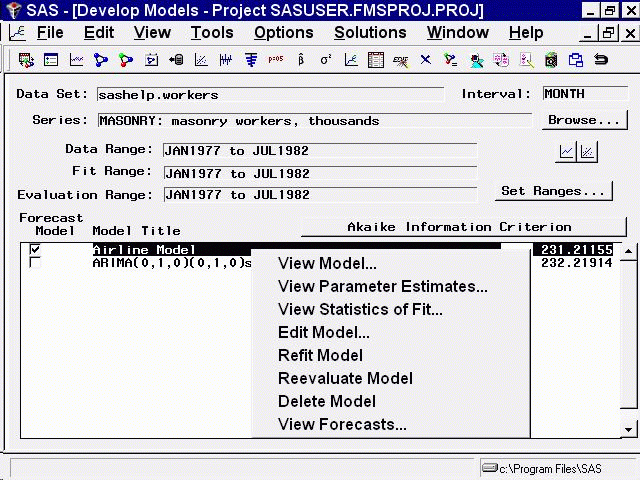Click the right plot icon under Browse button
Viewport: 640px width, 480px height.
588,152
